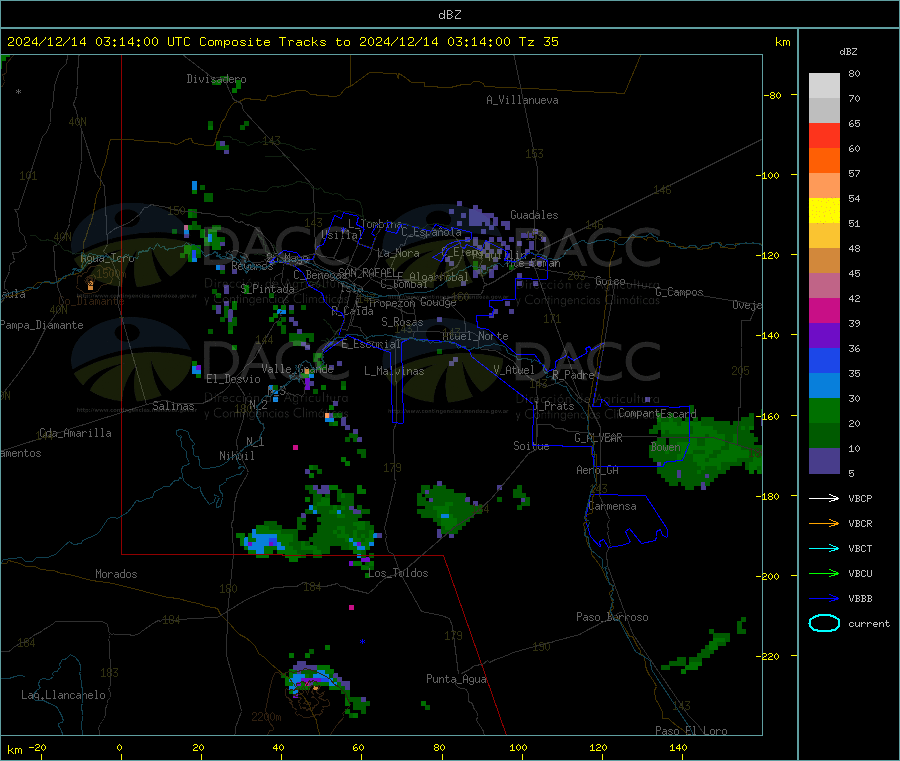This screenshot has height=761, width=900.
Task: Select the 'Punta_Agua' label
Action: 456,679
